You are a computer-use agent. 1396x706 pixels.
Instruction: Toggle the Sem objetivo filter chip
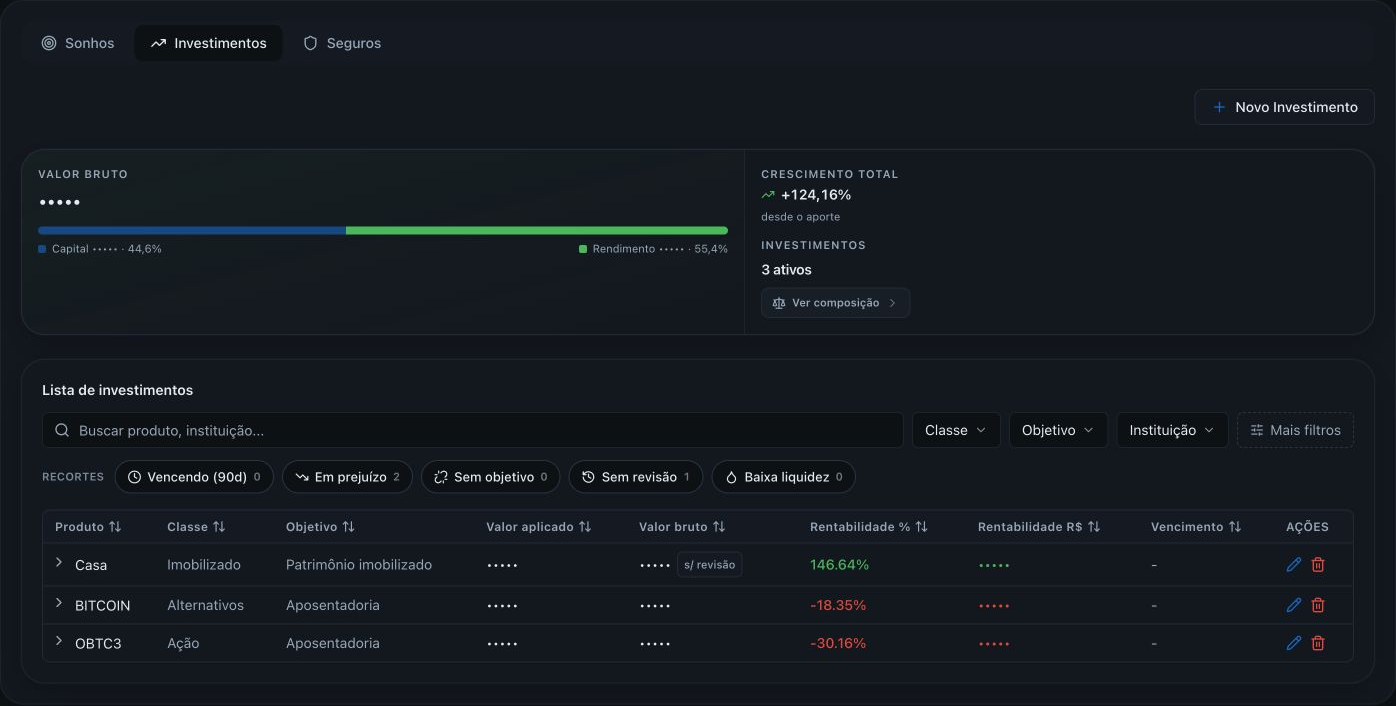(490, 477)
